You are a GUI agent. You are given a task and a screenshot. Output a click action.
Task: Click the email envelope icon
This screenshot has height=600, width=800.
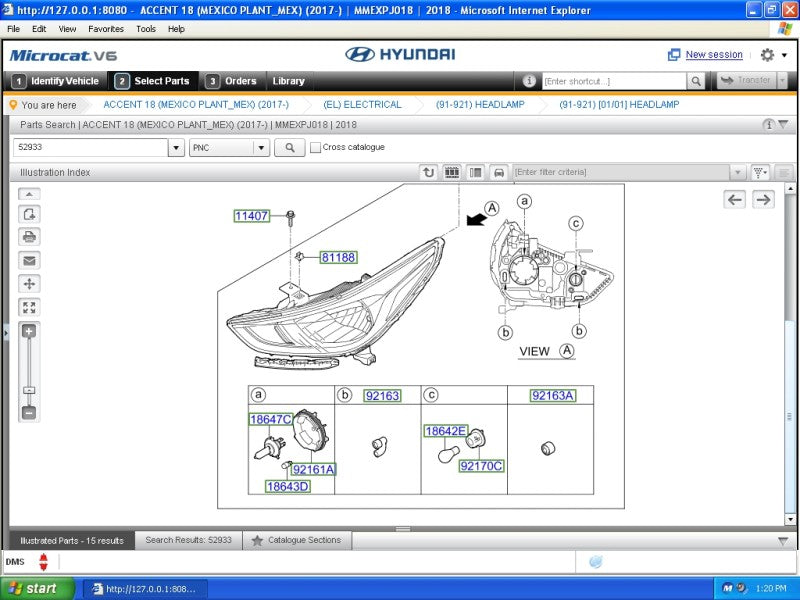click(29, 260)
